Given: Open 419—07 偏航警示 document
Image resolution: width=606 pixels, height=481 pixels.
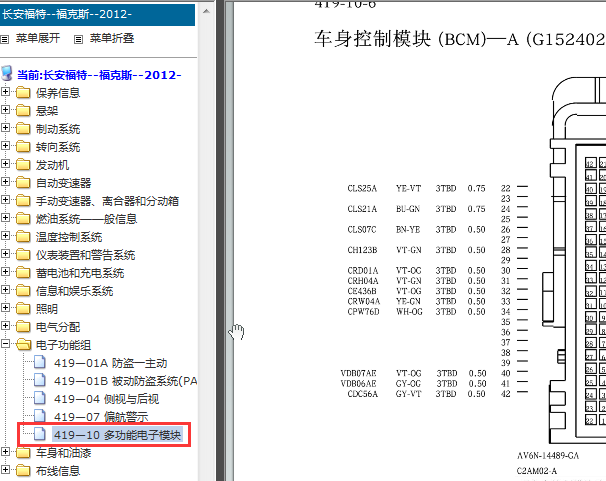Looking at the screenshot, I should (101, 417).
